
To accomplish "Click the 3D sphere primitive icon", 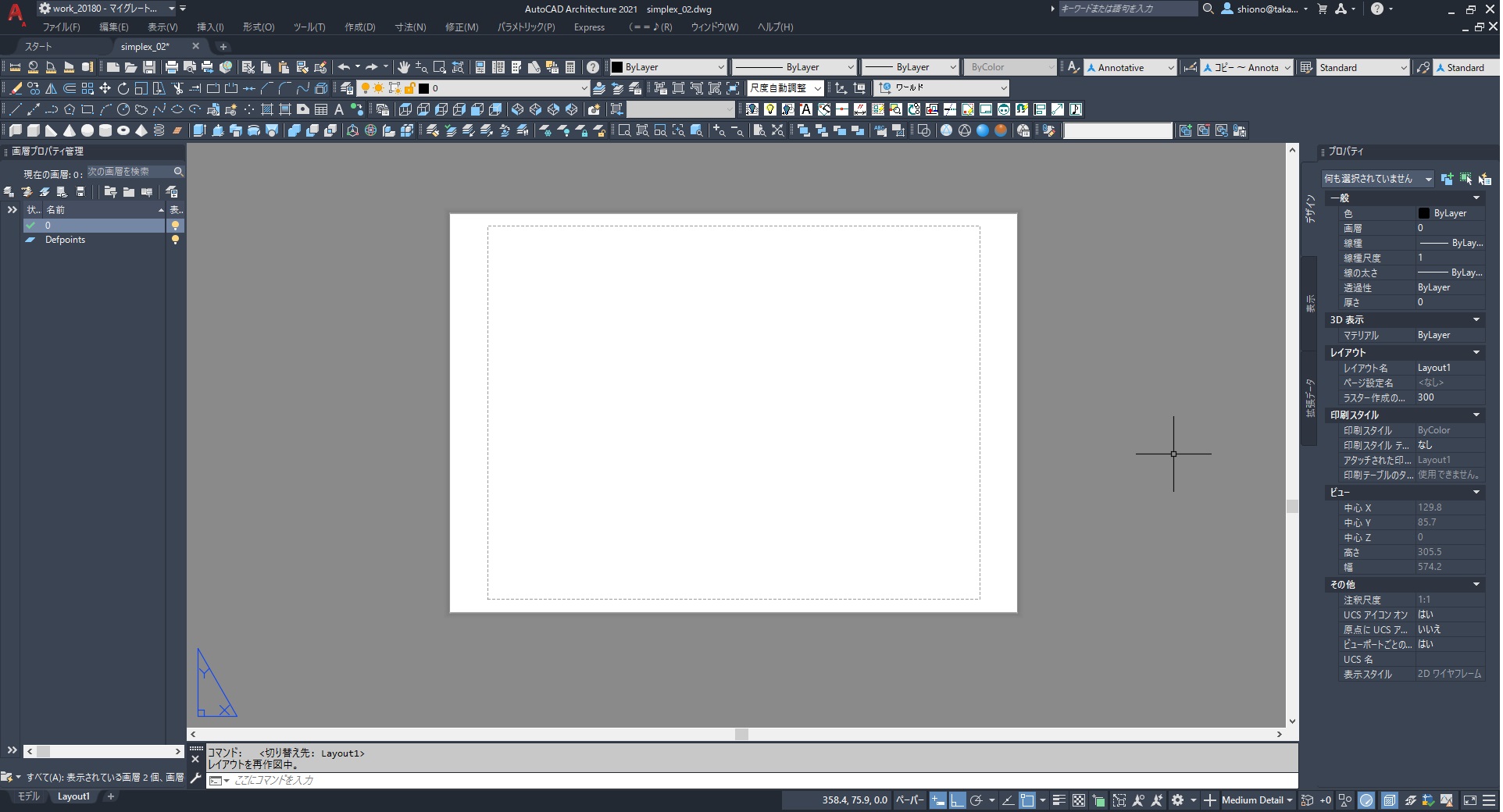I will [x=87, y=130].
